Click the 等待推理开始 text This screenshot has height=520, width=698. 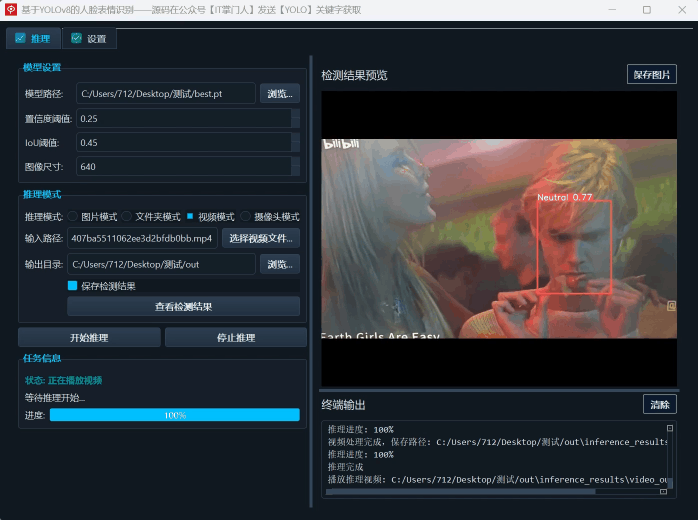tap(55, 398)
